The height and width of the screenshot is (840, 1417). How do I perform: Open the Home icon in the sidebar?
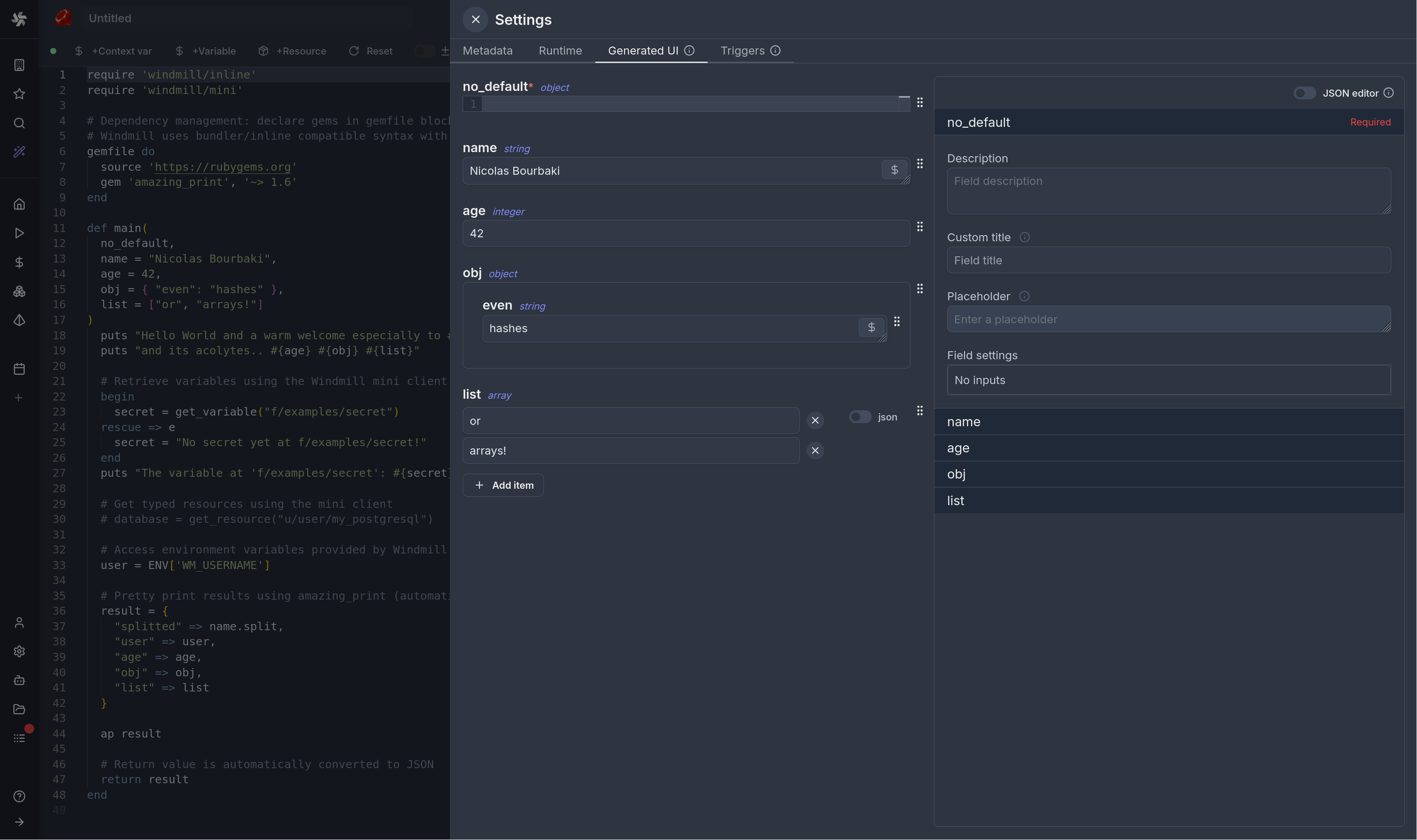click(x=19, y=204)
